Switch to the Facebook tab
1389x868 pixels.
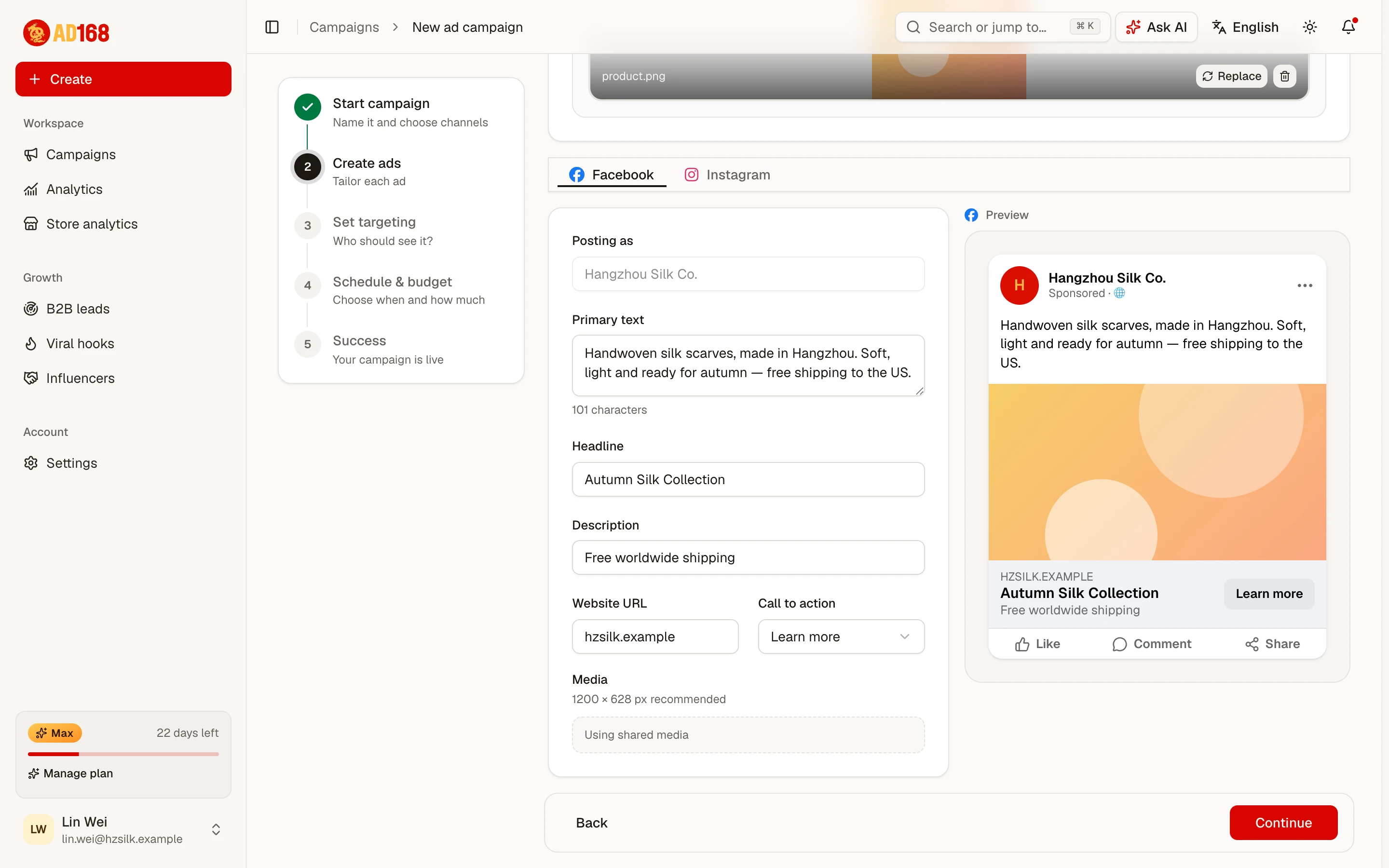click(x=611, y=175)
